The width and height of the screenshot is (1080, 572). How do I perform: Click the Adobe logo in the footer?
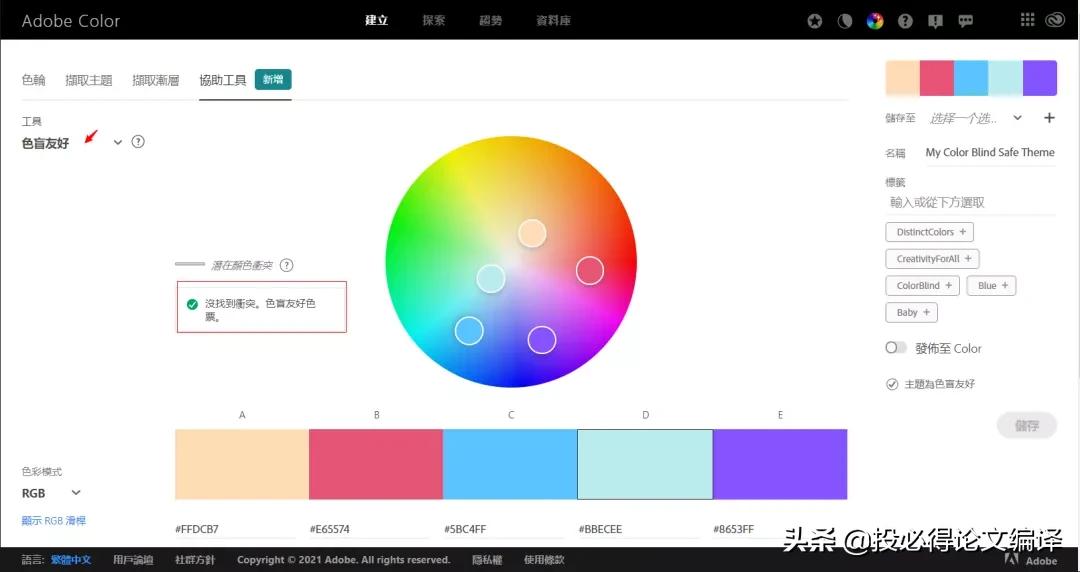[1033, 560]
